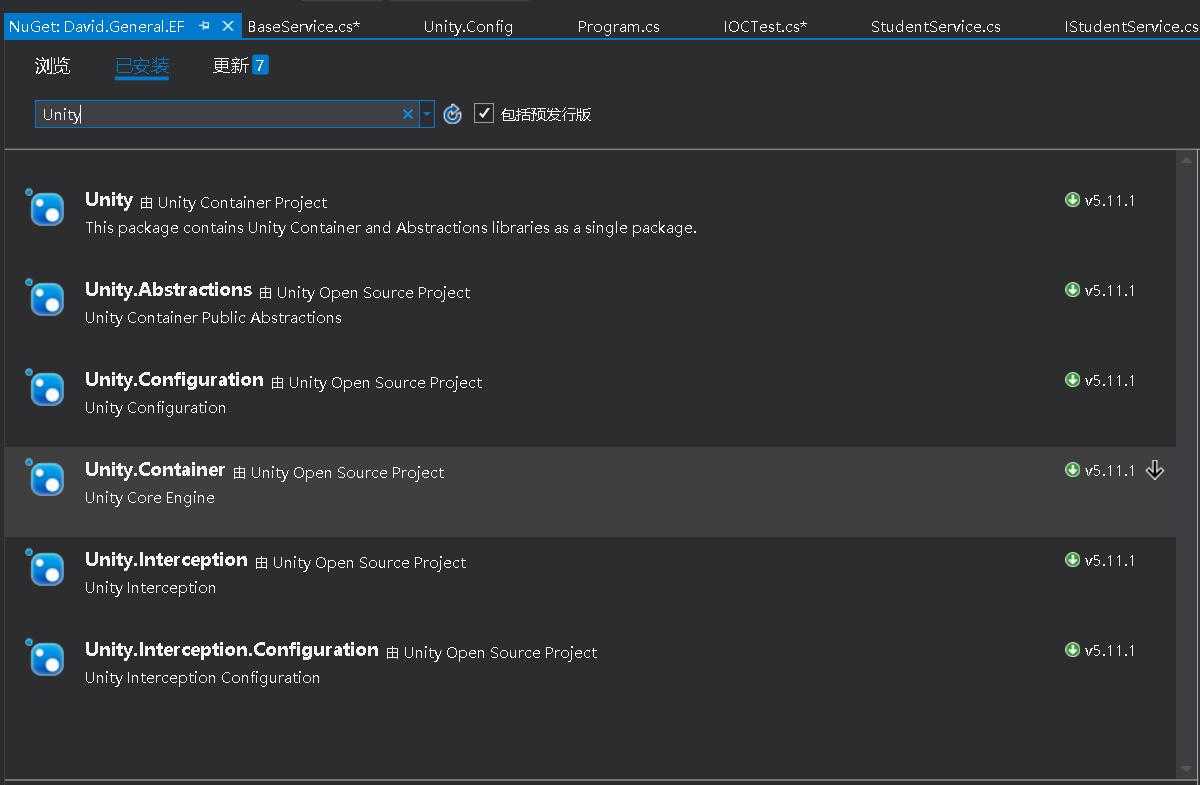Screen dimensions: 1200x785
Task: Click installed-version icon for Unity.Configuration
Action: point(1072,380)
